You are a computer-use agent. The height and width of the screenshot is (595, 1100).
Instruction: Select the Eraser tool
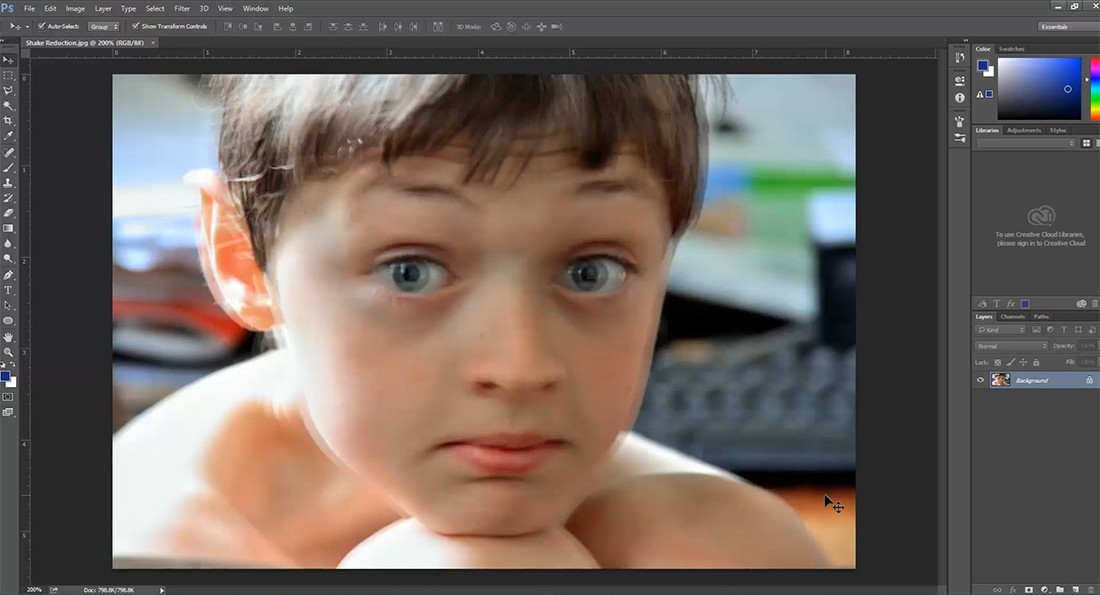pos(8,213)
